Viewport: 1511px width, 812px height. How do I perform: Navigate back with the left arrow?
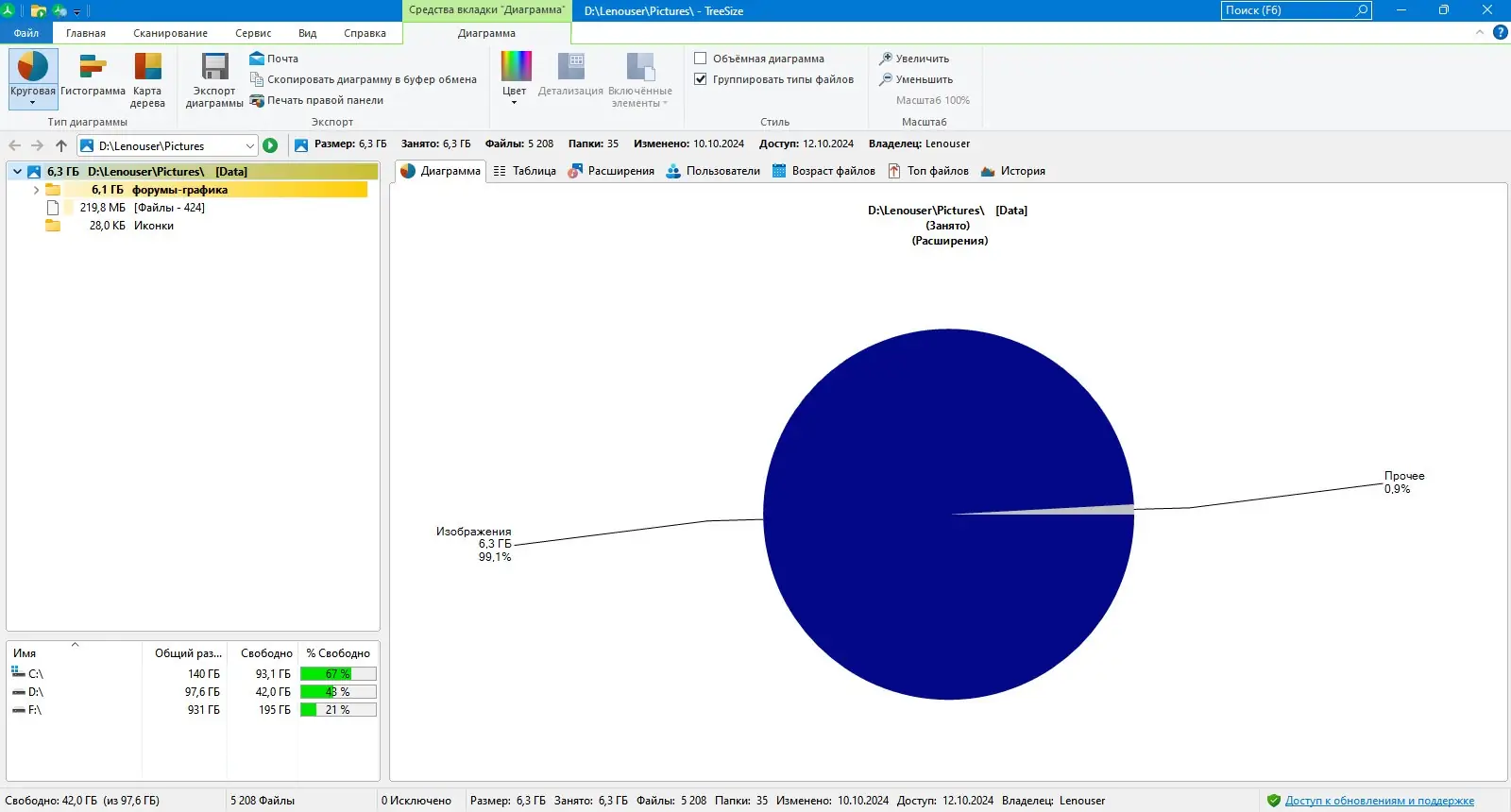click(x=14, y=145)
